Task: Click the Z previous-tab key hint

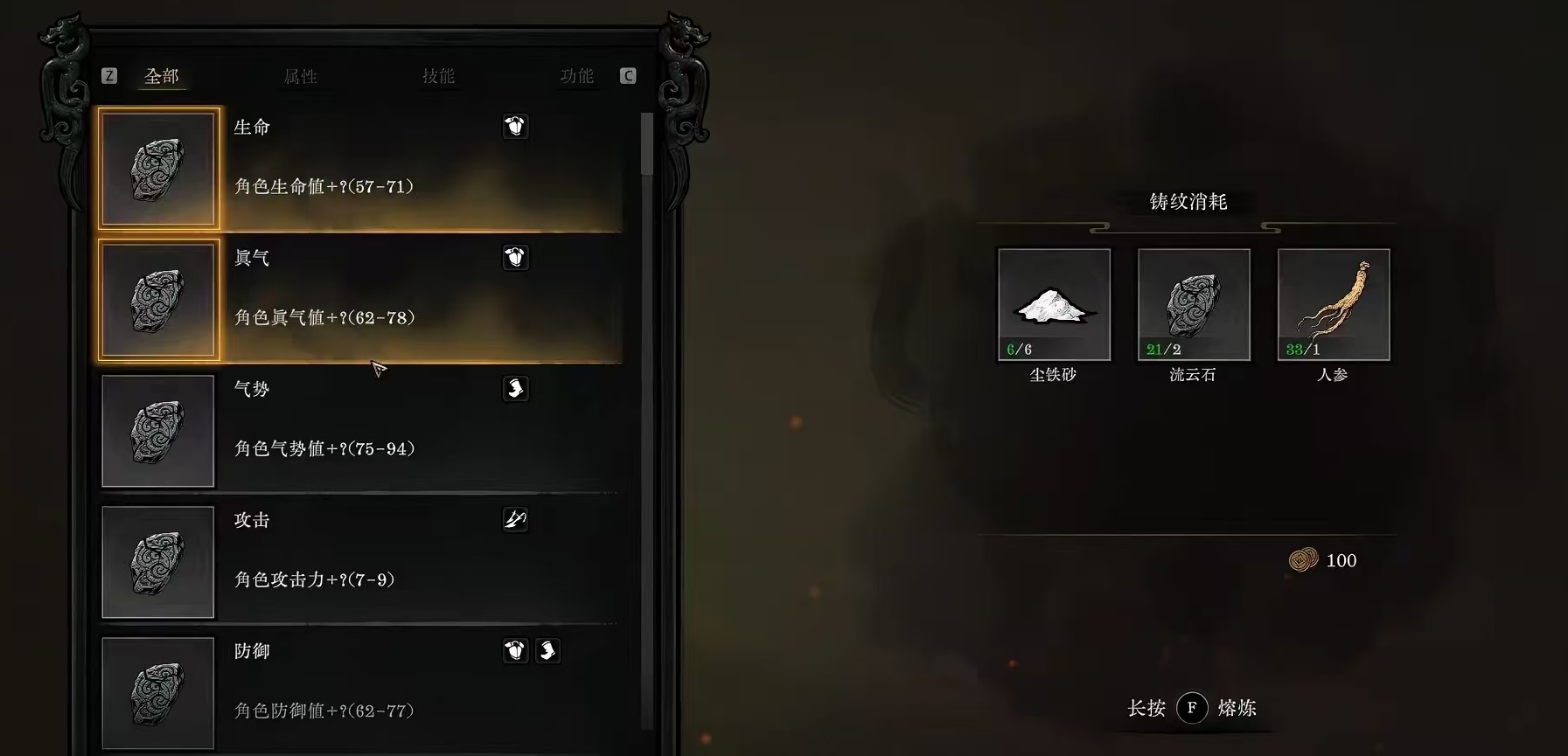Action: click(x=109, y=76)
